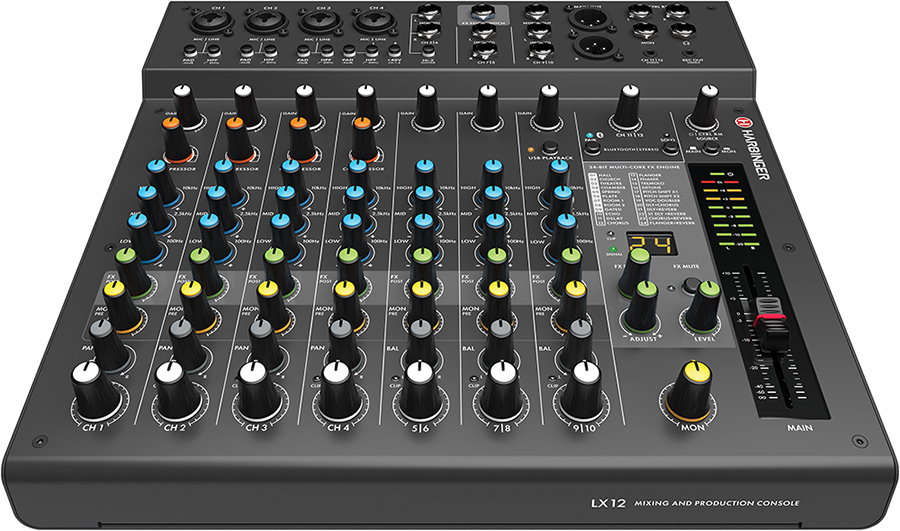This screenshot has width=900, height=531.
Task: Select the CH 3 combo input jack
Action: 320,22
